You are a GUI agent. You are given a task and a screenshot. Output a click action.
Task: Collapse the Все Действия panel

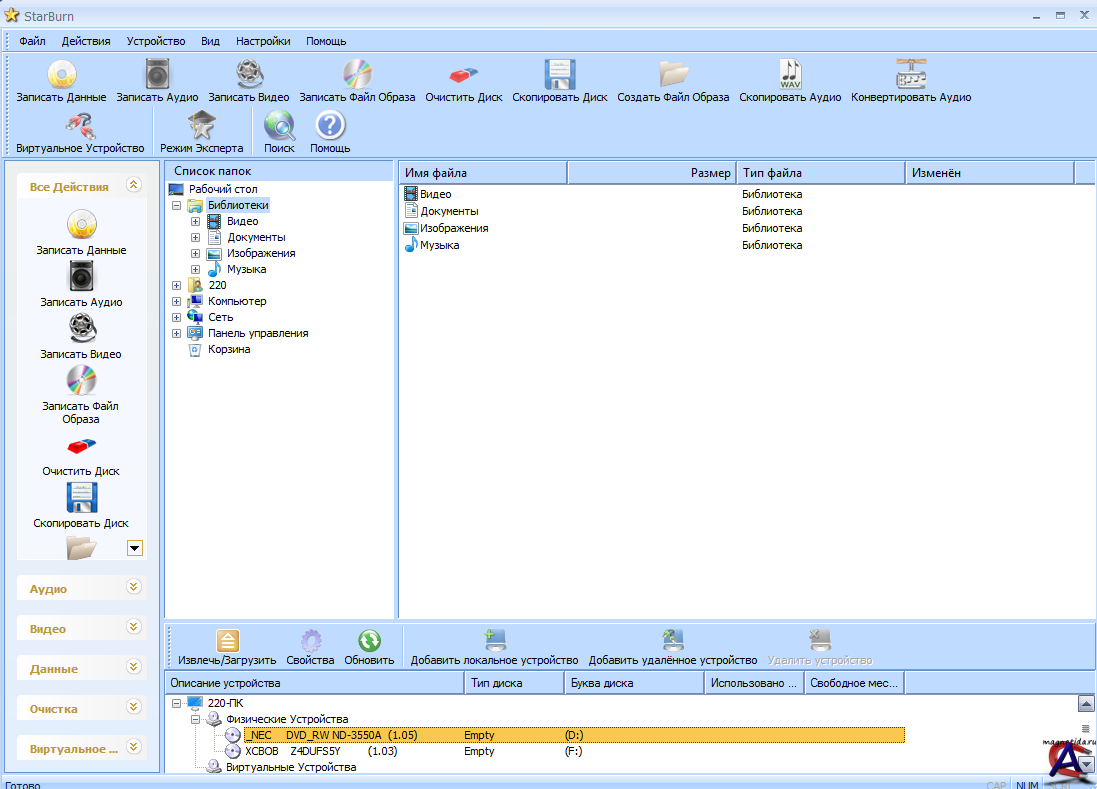pyautogui.click(x=132, y=185)
